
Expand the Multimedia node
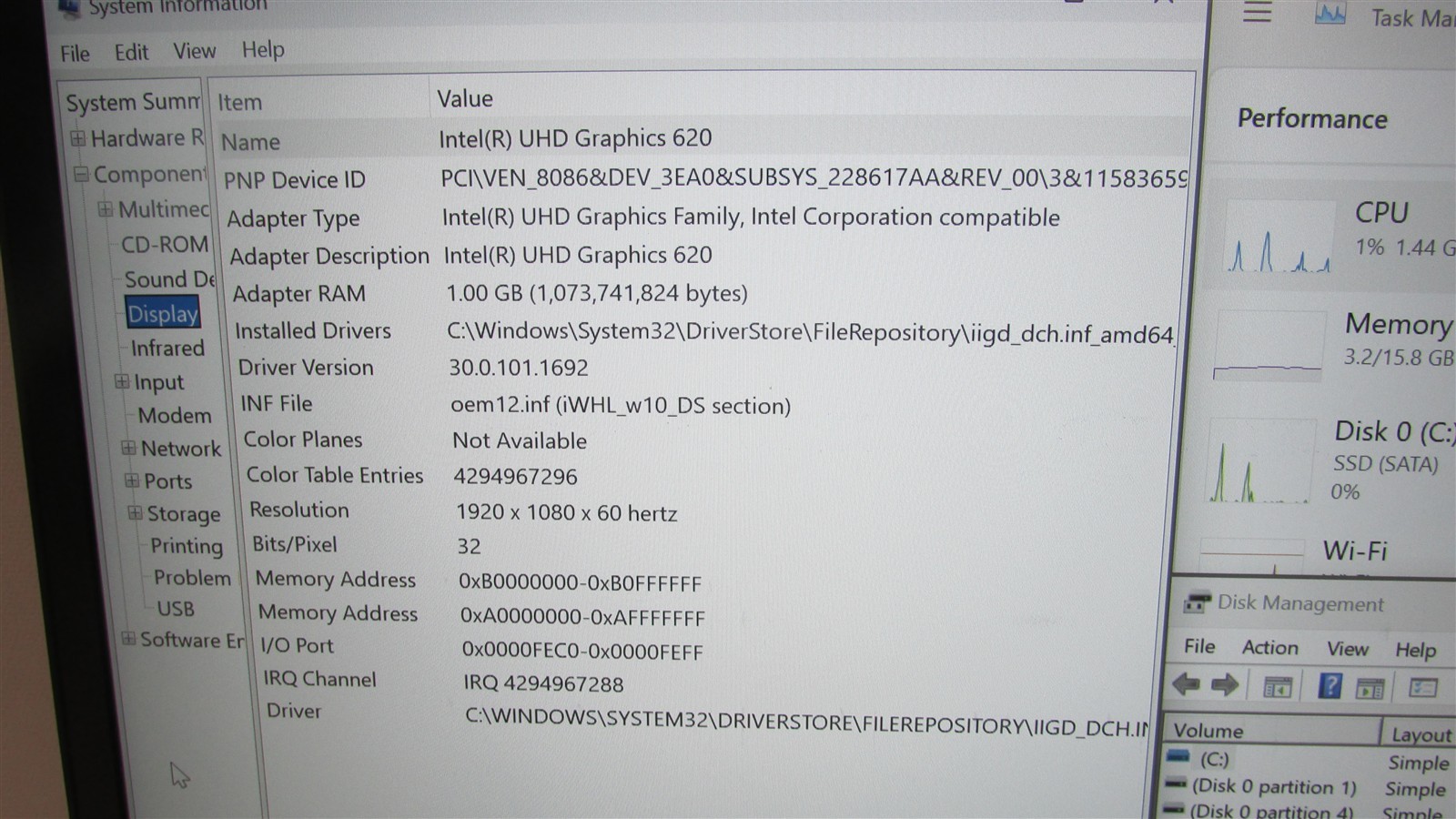(x=106, y=209)
